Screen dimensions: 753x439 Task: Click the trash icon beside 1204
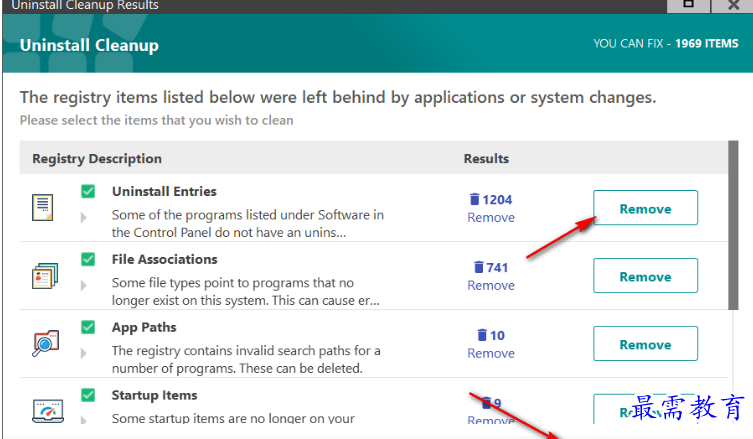pos(474,199)
